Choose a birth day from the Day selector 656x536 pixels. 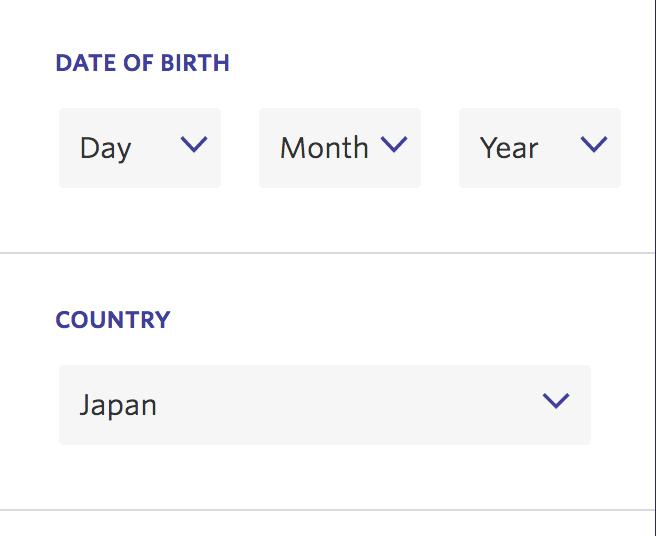(x=140, y=148)
